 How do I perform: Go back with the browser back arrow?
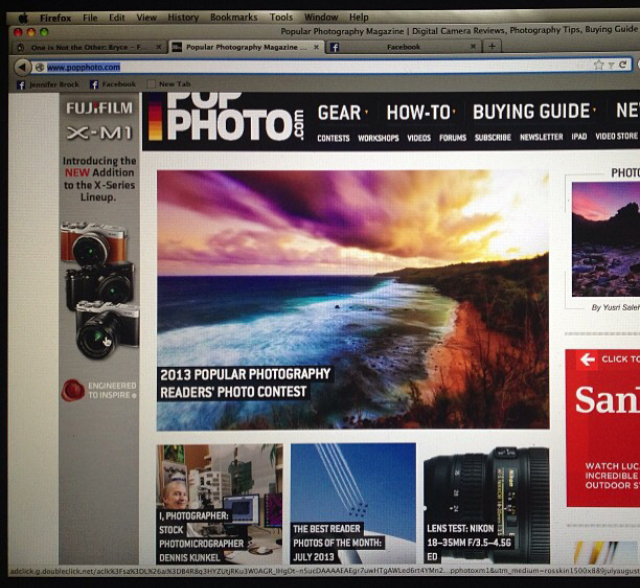click(x=22, y=67)
